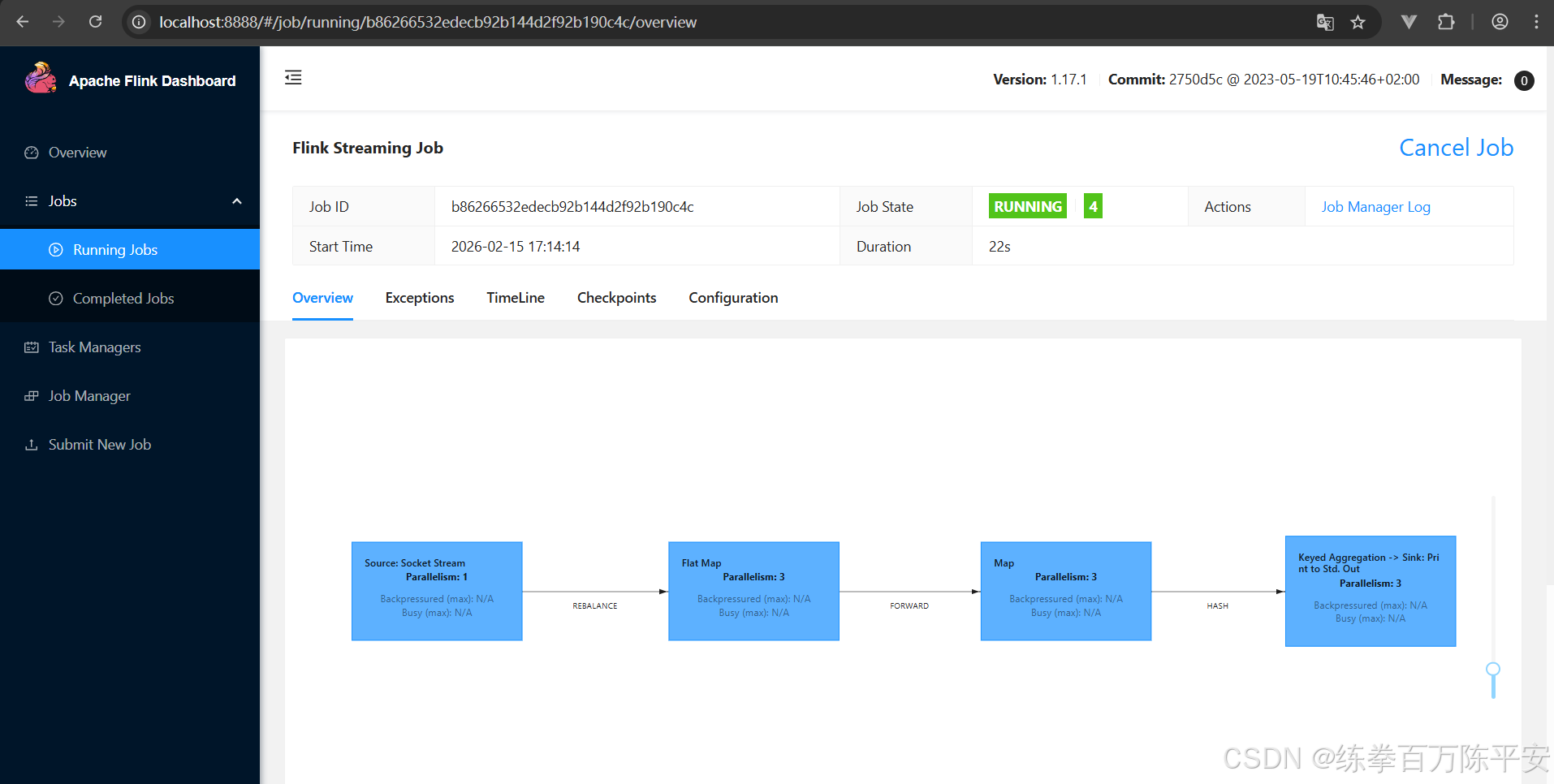Select the Source: Socket Stream node
Screen dimensions: 1554x784
pyautogui.click(x=437, y=591)
